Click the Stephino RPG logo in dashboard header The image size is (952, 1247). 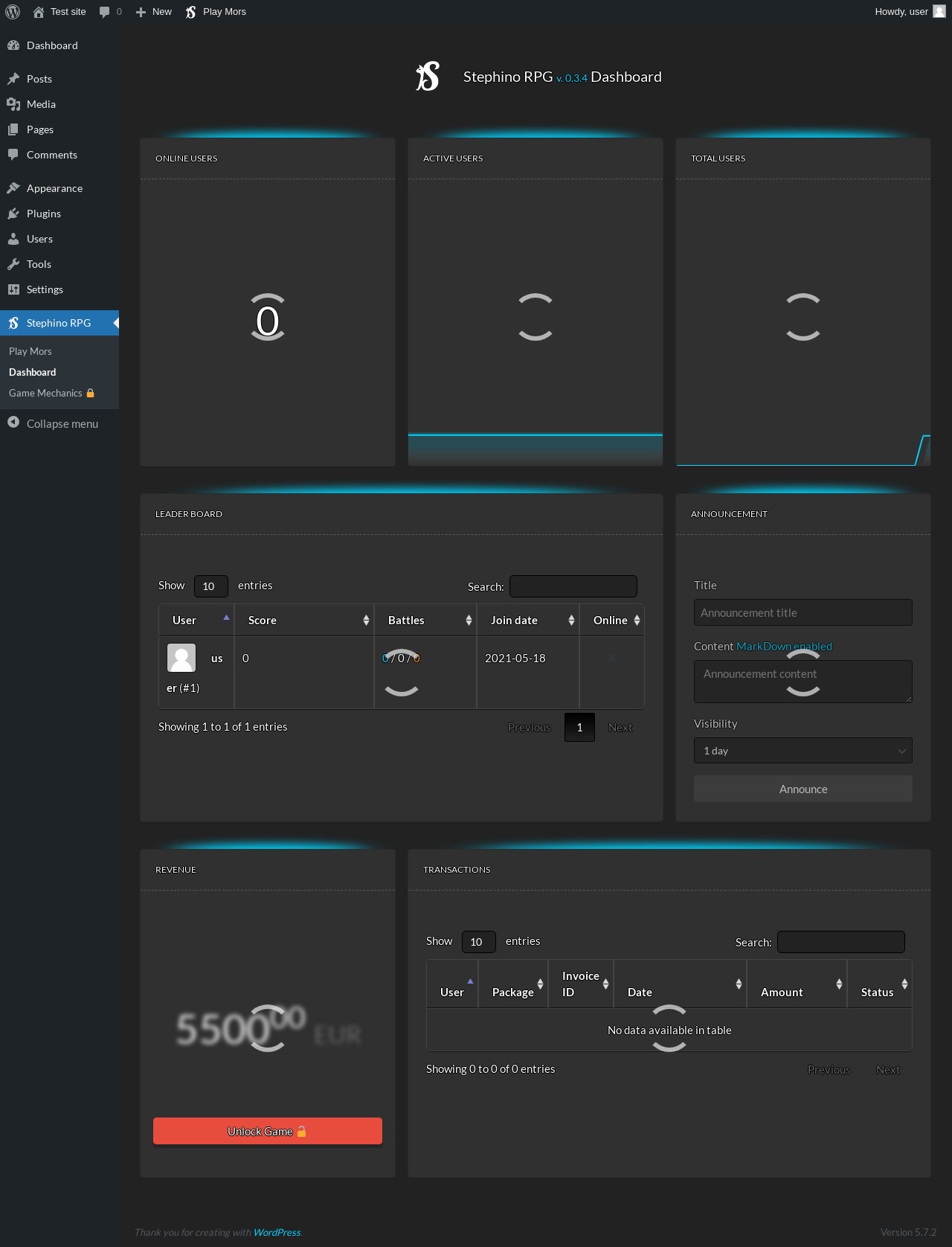[x=428, y=77]
